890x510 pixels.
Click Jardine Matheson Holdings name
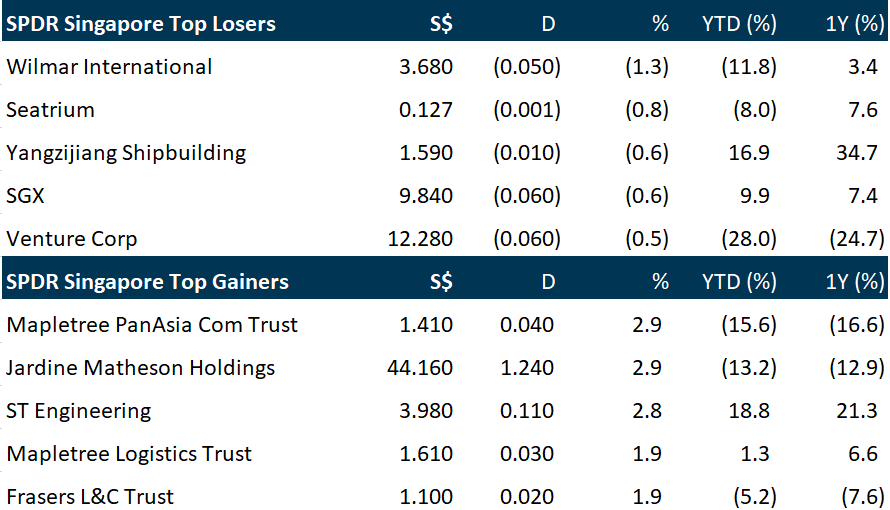click(x=140, y=368)
